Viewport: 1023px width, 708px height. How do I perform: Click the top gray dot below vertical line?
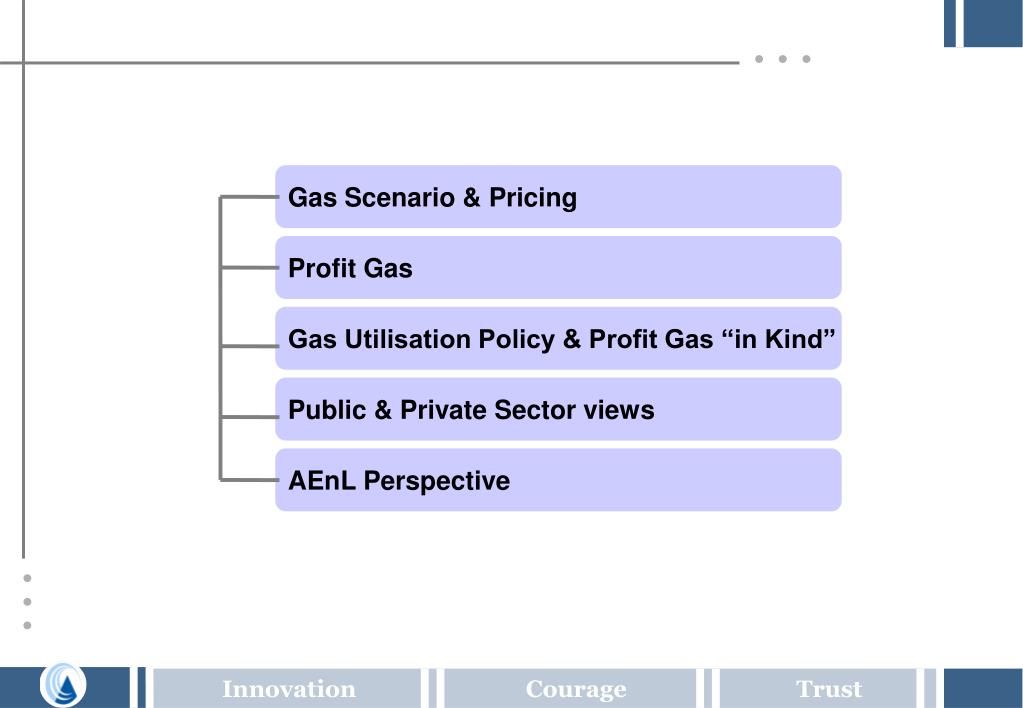tap(27, 578)
